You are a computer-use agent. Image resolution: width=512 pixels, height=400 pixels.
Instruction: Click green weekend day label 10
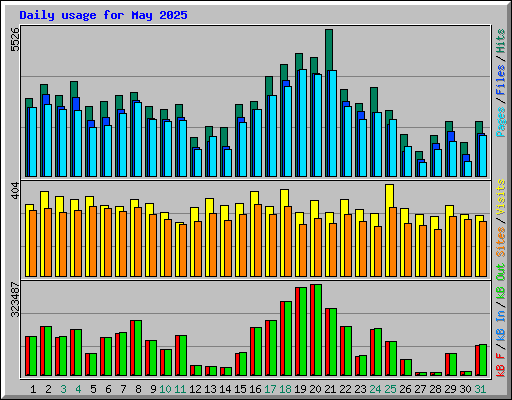click(x=165, y=389)
